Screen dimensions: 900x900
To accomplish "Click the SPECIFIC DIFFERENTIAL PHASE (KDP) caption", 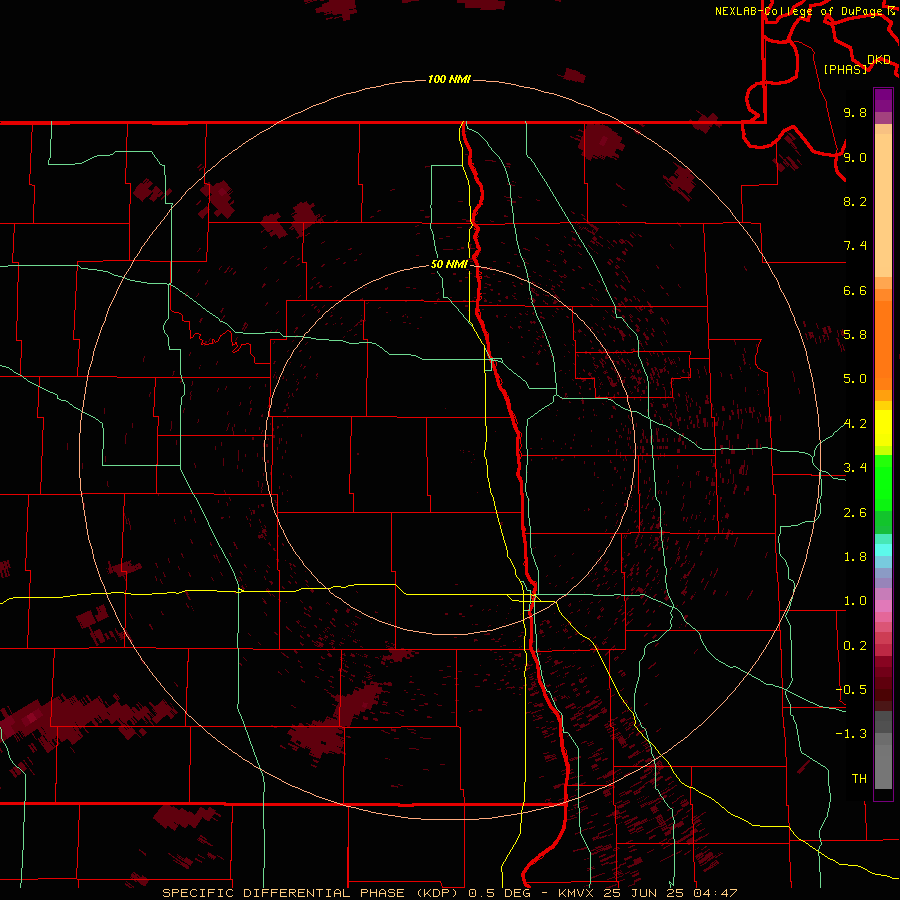I will 310,893.
